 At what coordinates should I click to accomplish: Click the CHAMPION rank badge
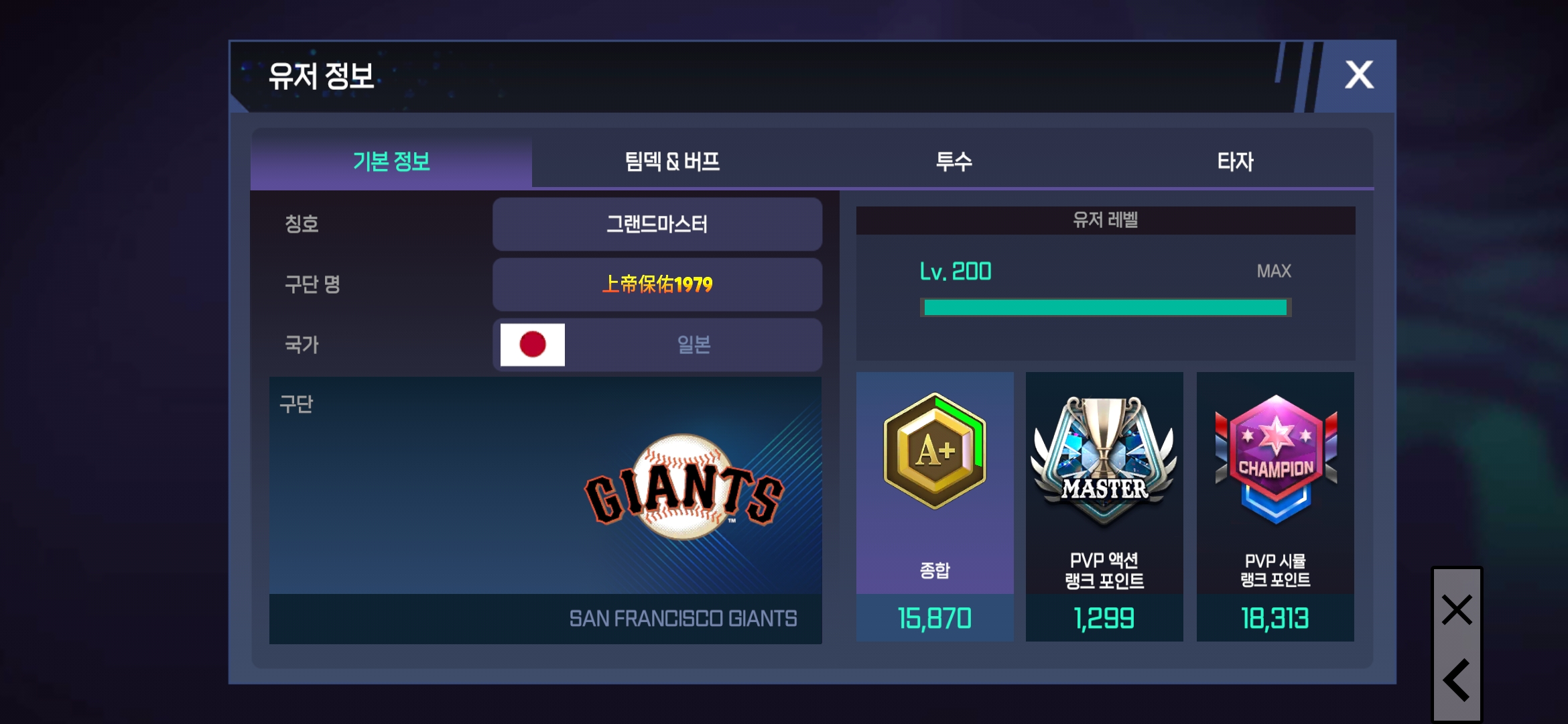click(1276, 459)
